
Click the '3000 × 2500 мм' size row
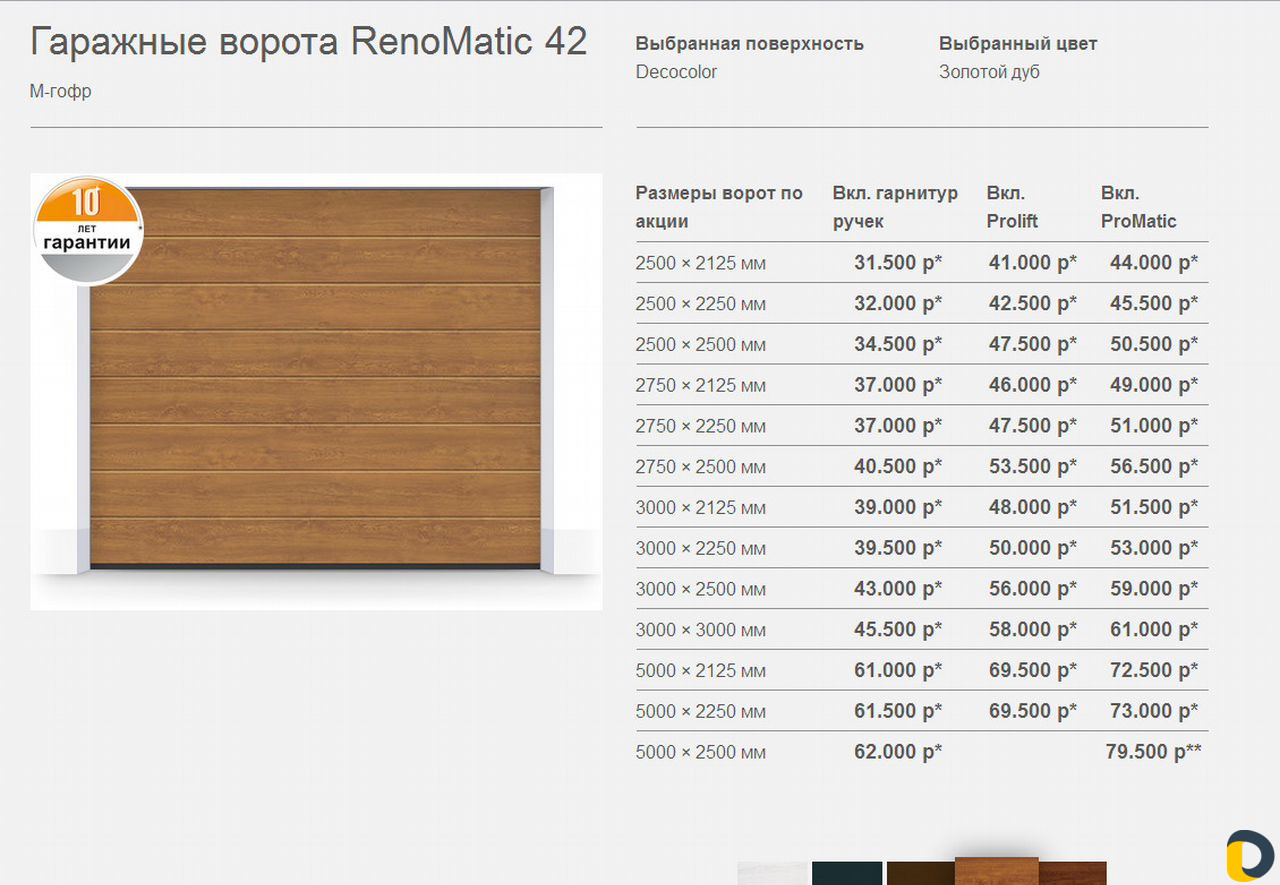[922, 589]
